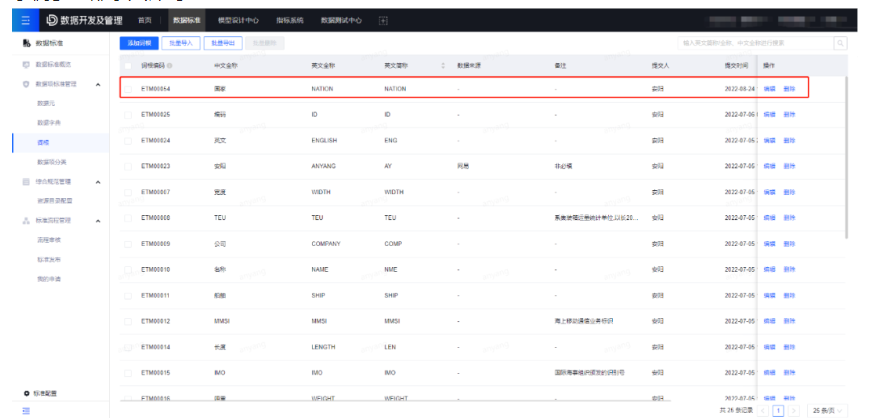Check the box for row ETM00008
Screen dimensions: 885x418
tap(128, 218)
